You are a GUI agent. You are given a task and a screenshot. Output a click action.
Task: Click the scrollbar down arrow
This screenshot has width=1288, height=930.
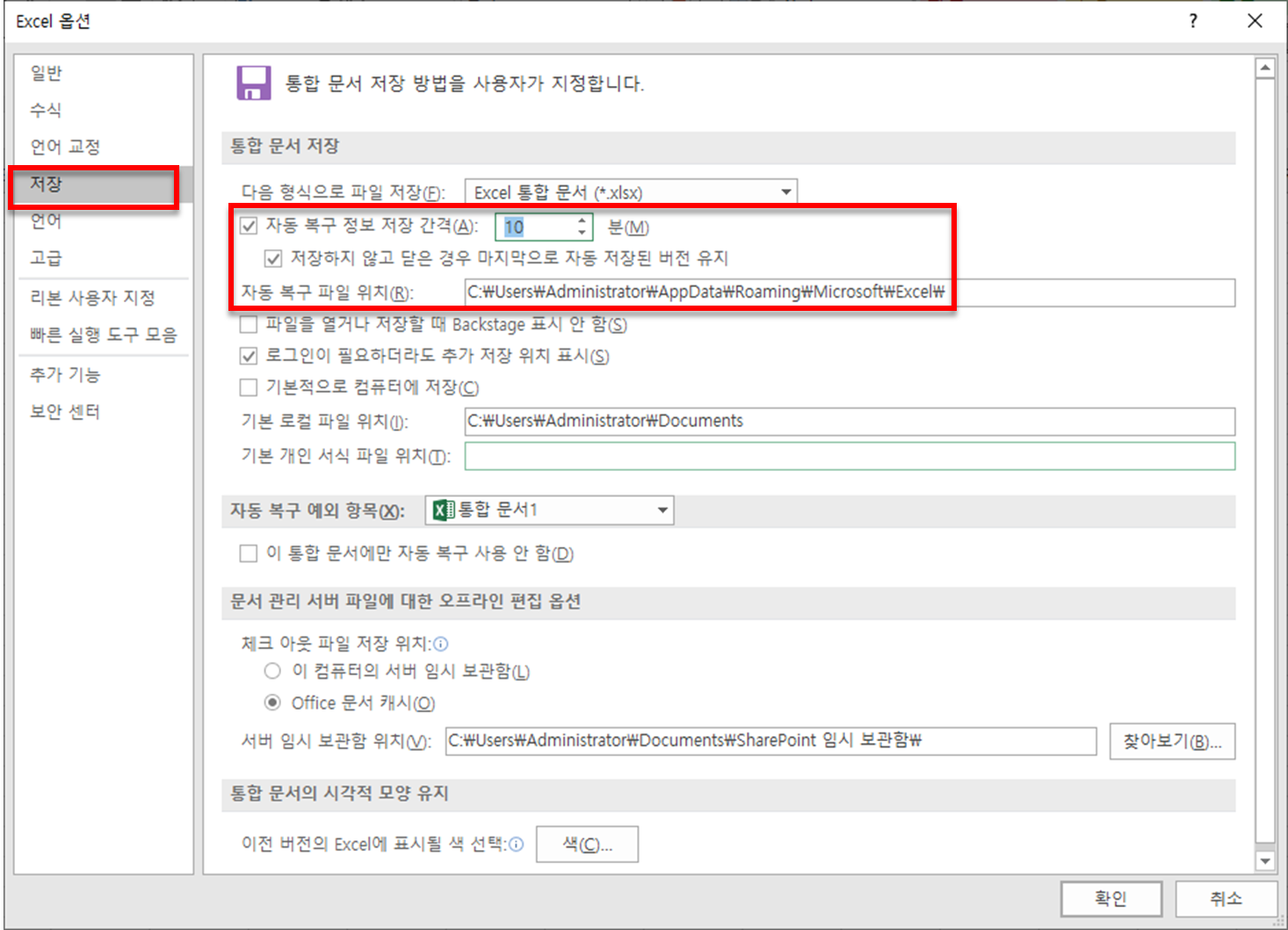click(1265, 861)
